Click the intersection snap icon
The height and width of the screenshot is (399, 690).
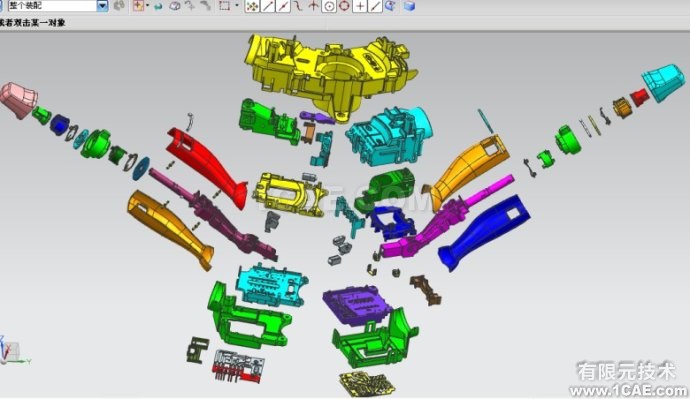pyautogui.click(x=313, y=6)
